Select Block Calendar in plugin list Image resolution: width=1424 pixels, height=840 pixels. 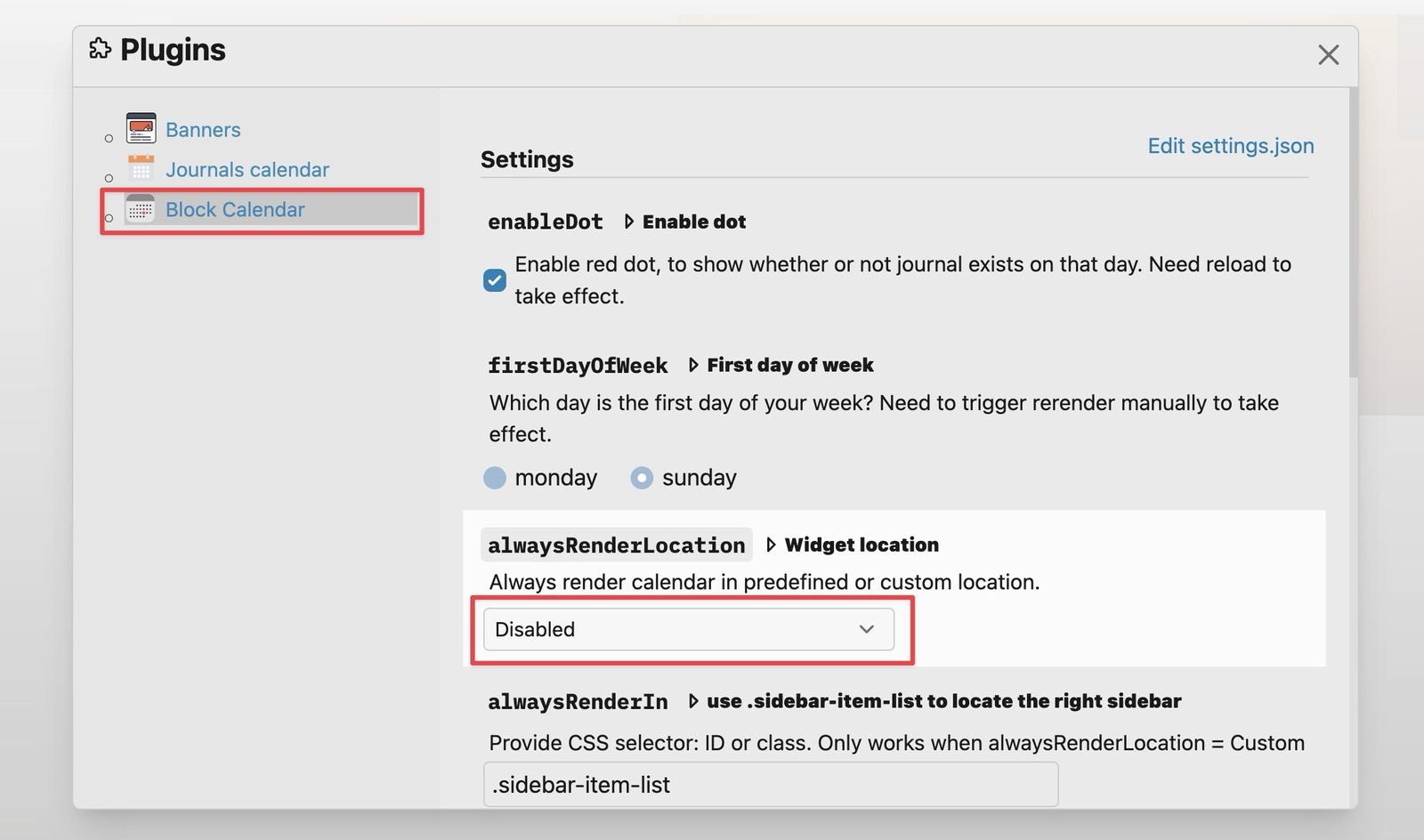[x=235, y=210]
